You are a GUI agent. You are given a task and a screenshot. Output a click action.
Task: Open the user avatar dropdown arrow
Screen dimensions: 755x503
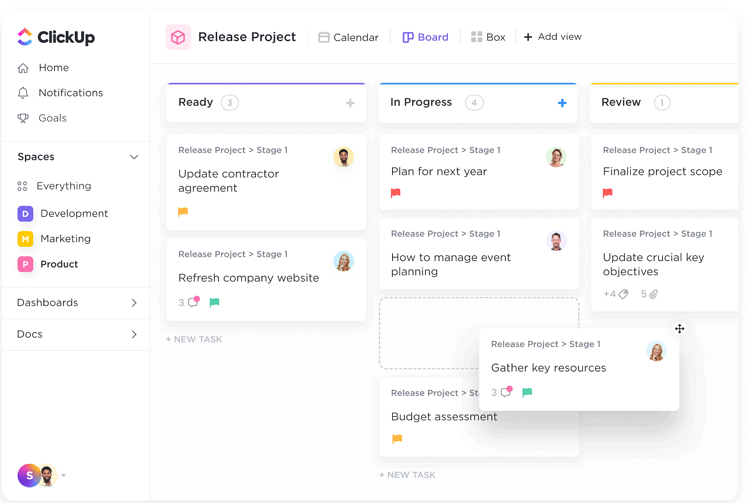coord(64,476)
